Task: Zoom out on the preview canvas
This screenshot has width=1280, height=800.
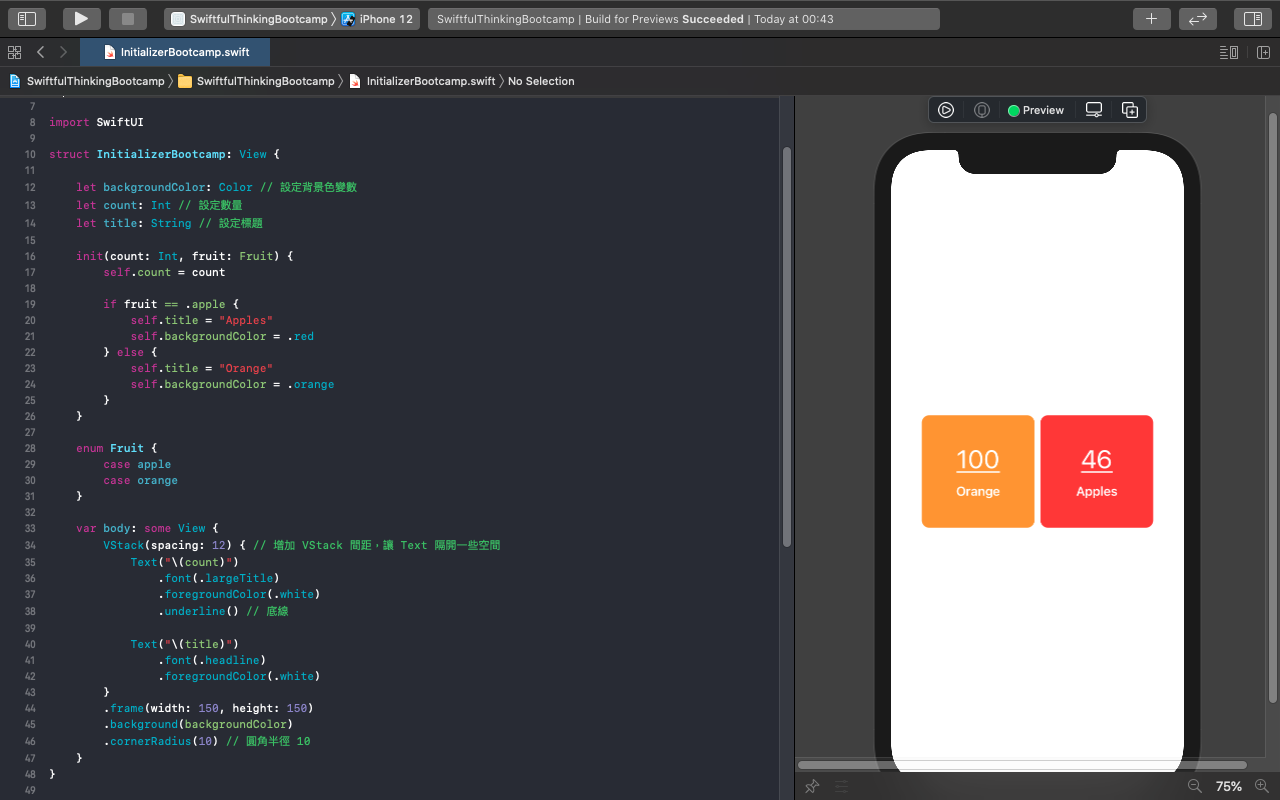Action: pos(1194,786)
